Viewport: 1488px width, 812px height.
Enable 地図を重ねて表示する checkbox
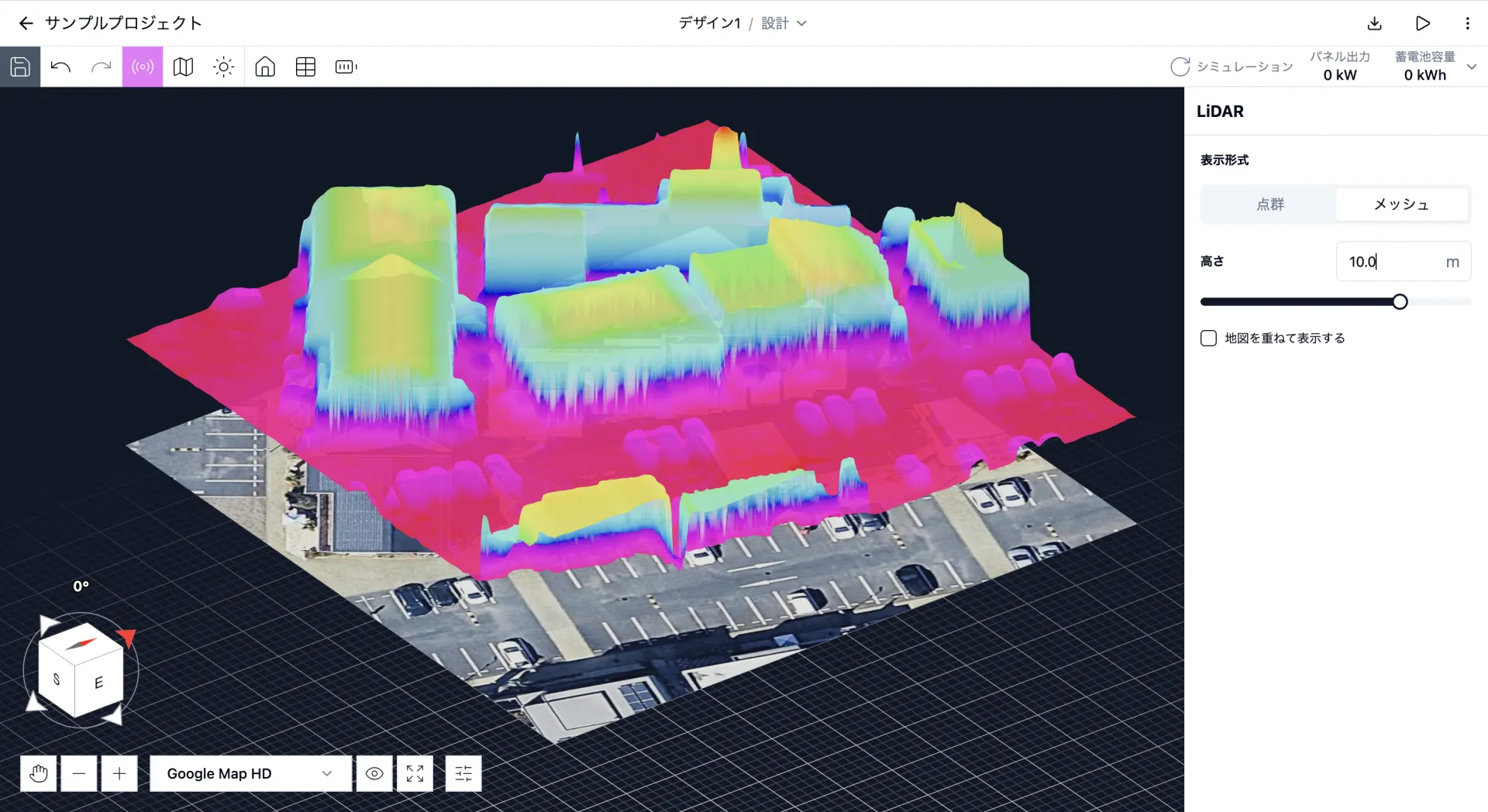tap(1208, 339)
